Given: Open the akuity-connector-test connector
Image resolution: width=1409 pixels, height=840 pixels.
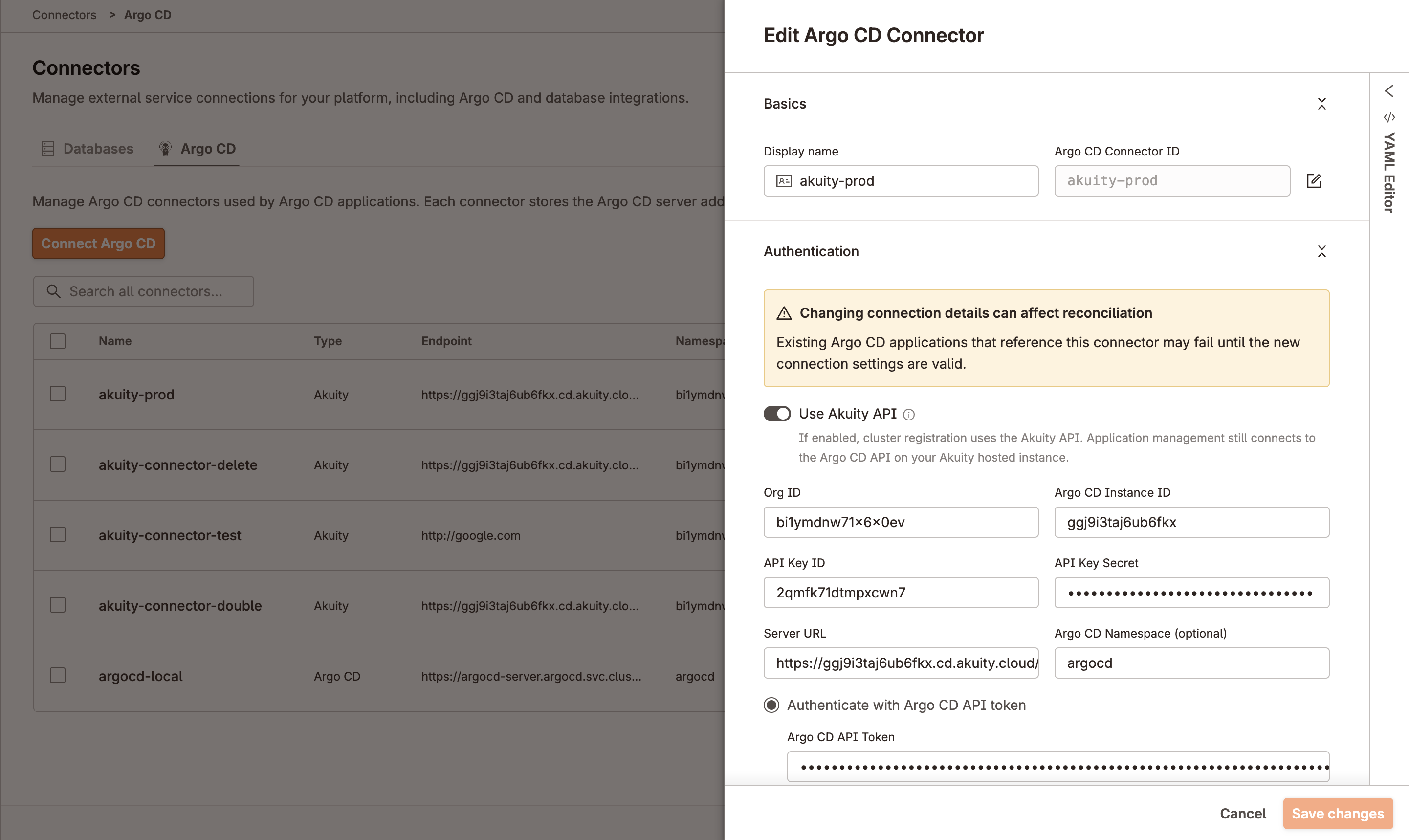Looking at the screenshot, I should 170,535.
